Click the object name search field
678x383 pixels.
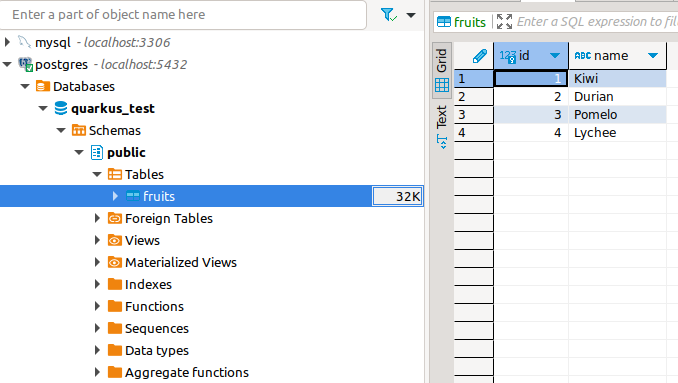point(183,15)
